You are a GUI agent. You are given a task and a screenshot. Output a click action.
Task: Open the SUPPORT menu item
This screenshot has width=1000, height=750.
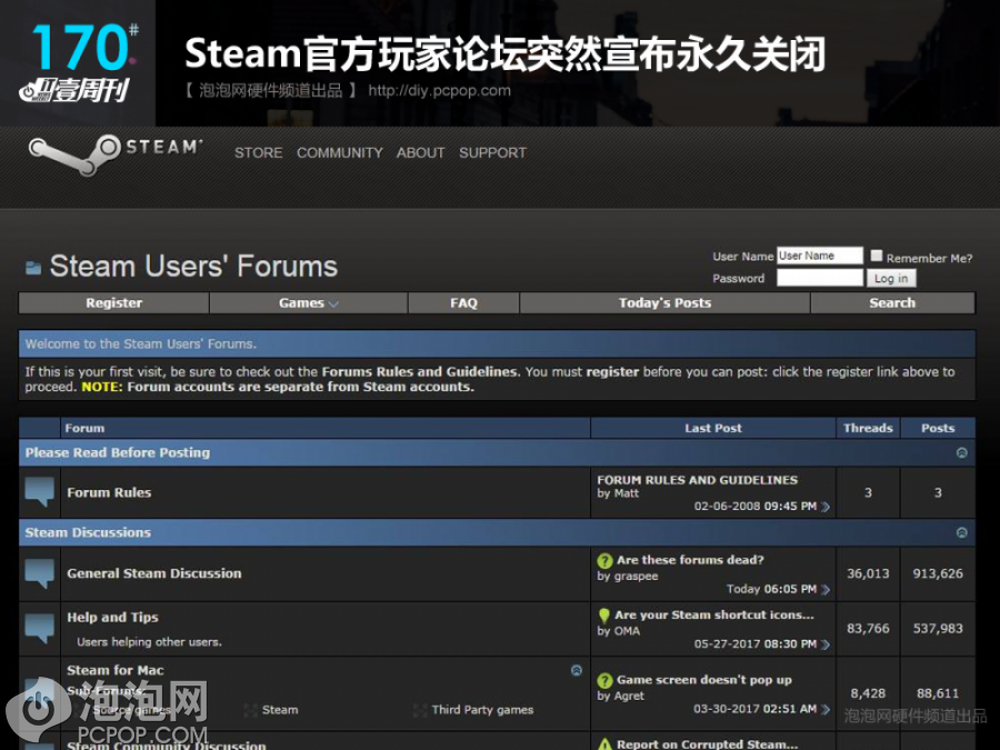click(493, 153)
